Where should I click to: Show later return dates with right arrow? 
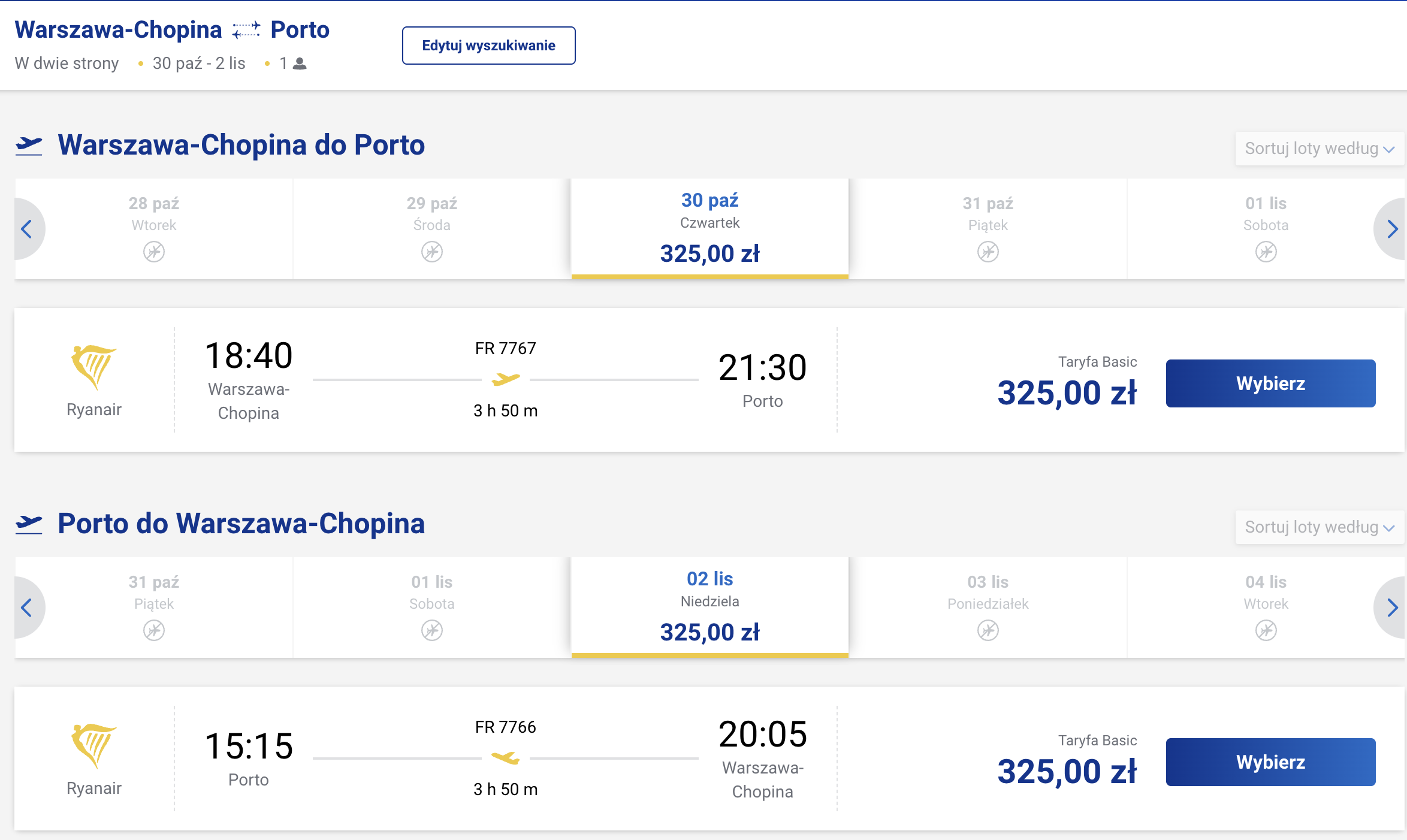point(1391,608)
